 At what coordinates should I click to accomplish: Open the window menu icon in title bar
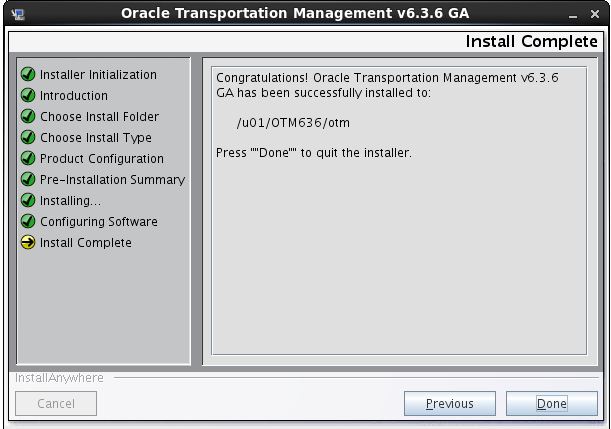point(18,14)
